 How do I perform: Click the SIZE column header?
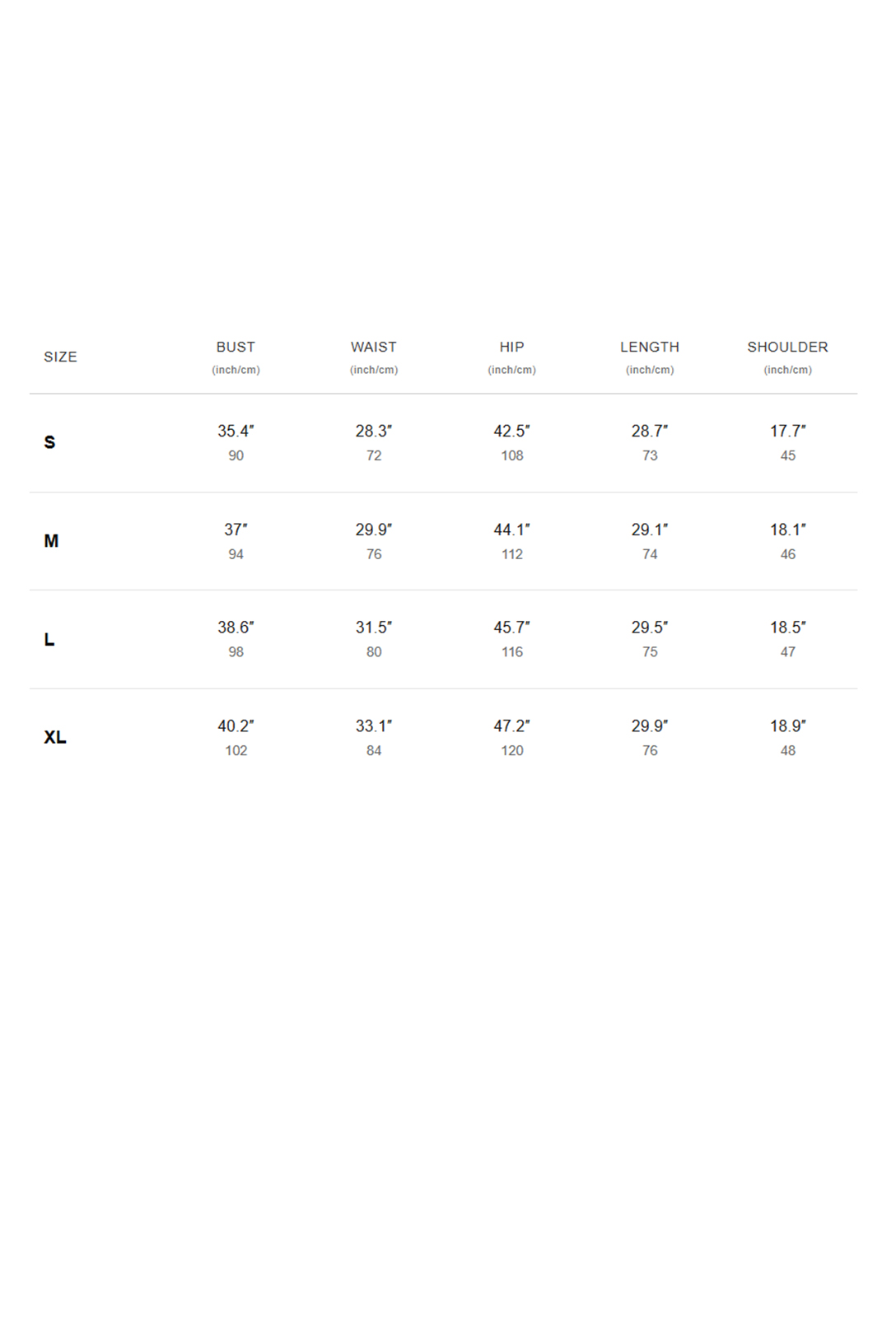pyautogui.click(x=60, y=357)
